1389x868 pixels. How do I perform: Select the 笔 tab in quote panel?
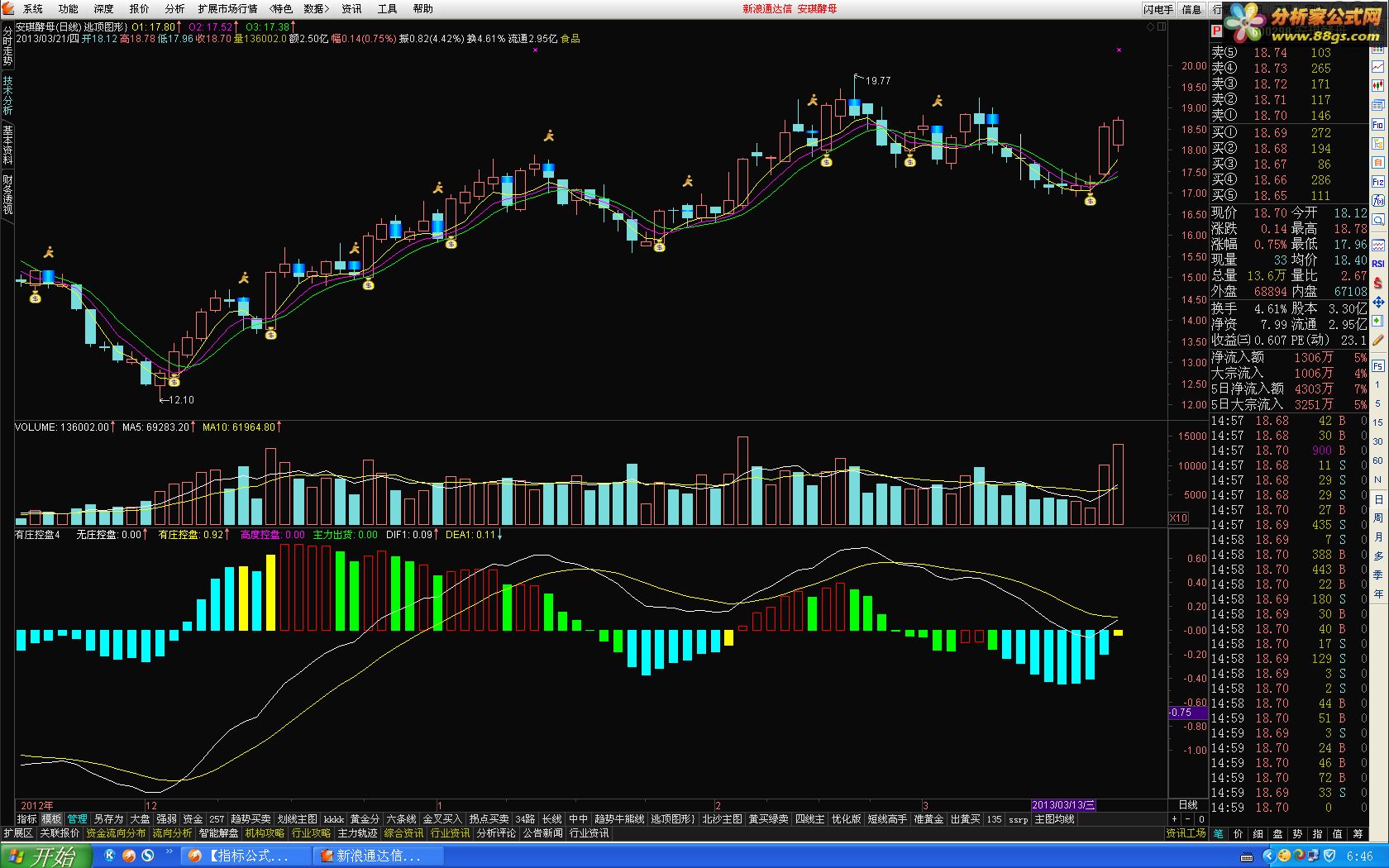click(x=1219, y=834)
